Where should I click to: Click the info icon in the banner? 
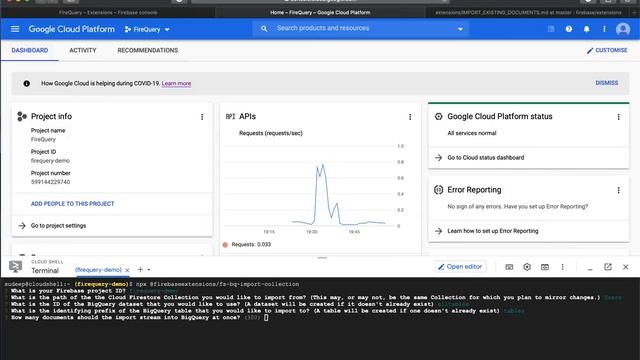coord(27,83)
